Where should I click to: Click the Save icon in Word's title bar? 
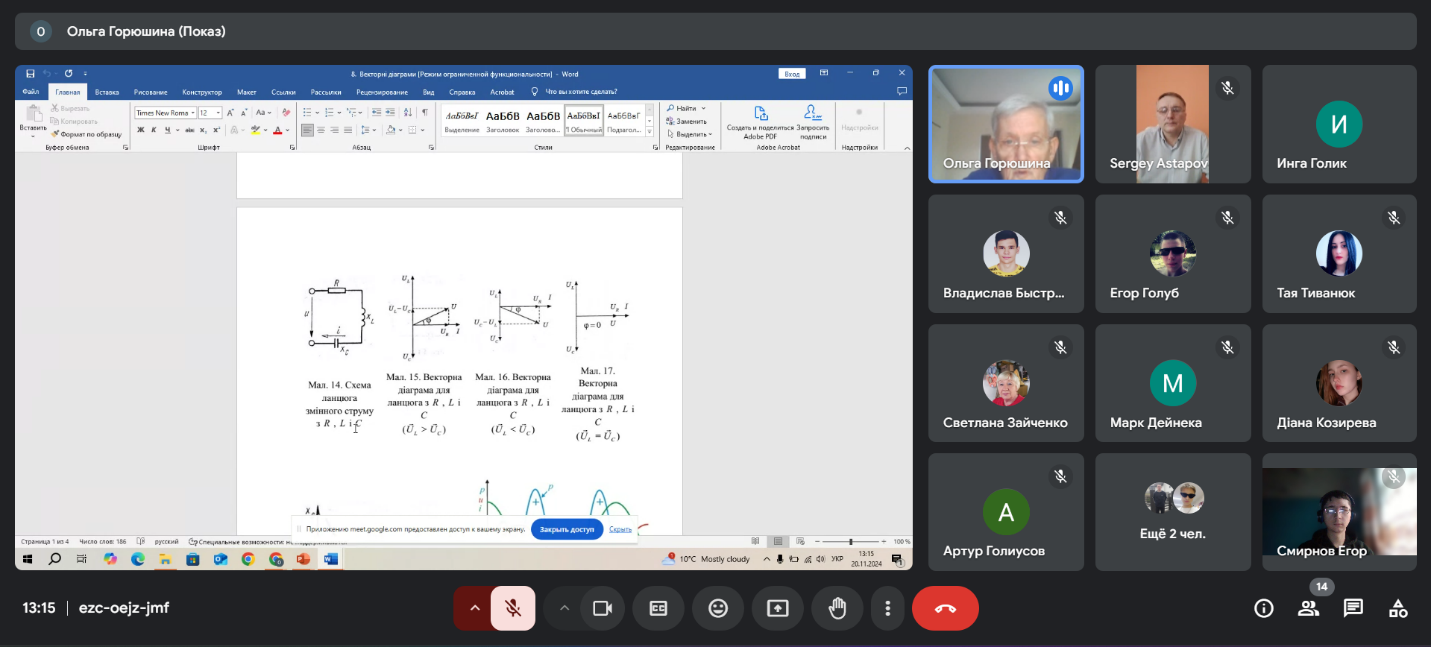coord(30,74)
